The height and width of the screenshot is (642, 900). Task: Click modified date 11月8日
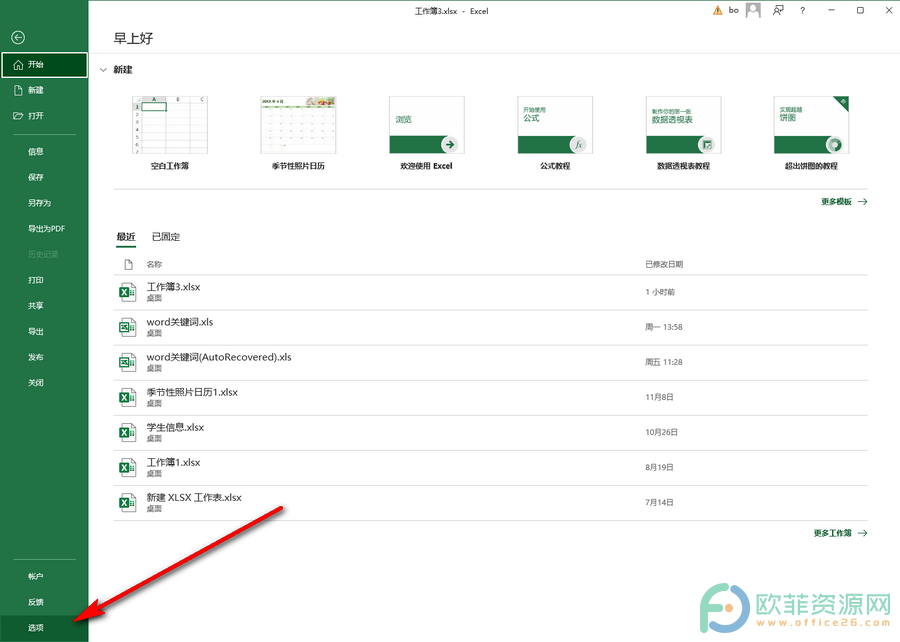659,397
